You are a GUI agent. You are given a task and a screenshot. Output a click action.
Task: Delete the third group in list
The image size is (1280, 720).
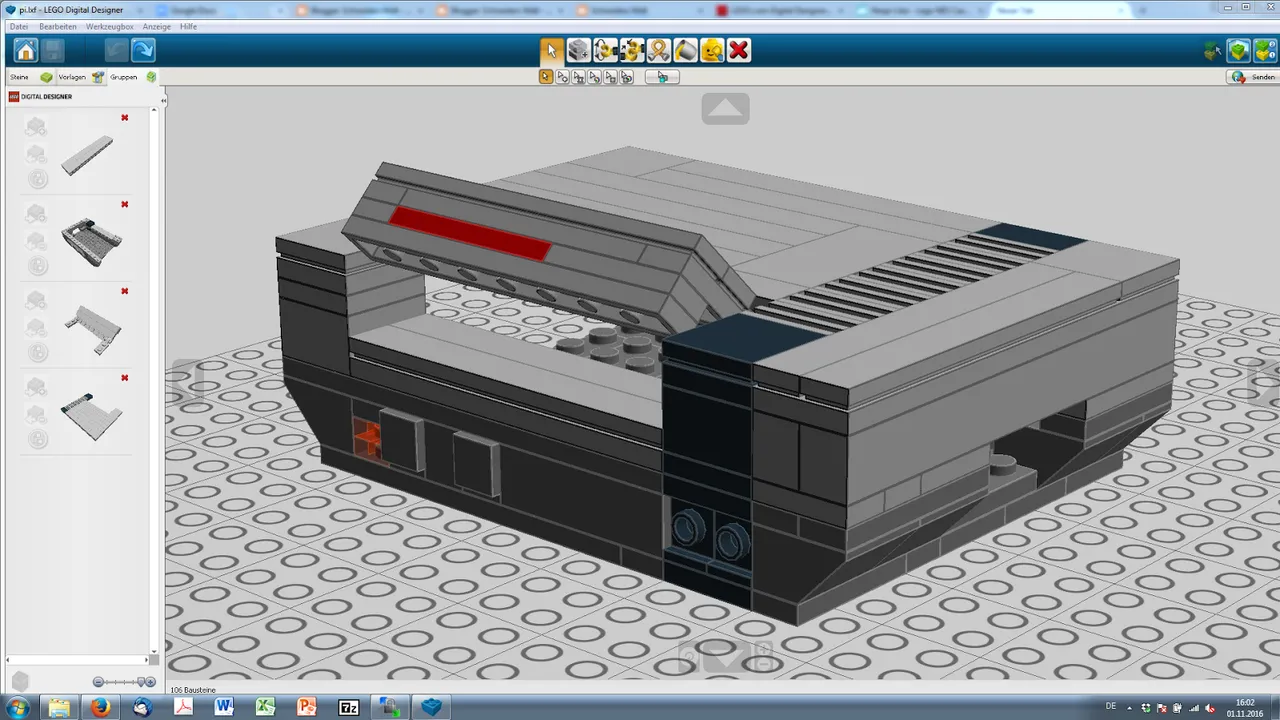(x=125, y=291)
